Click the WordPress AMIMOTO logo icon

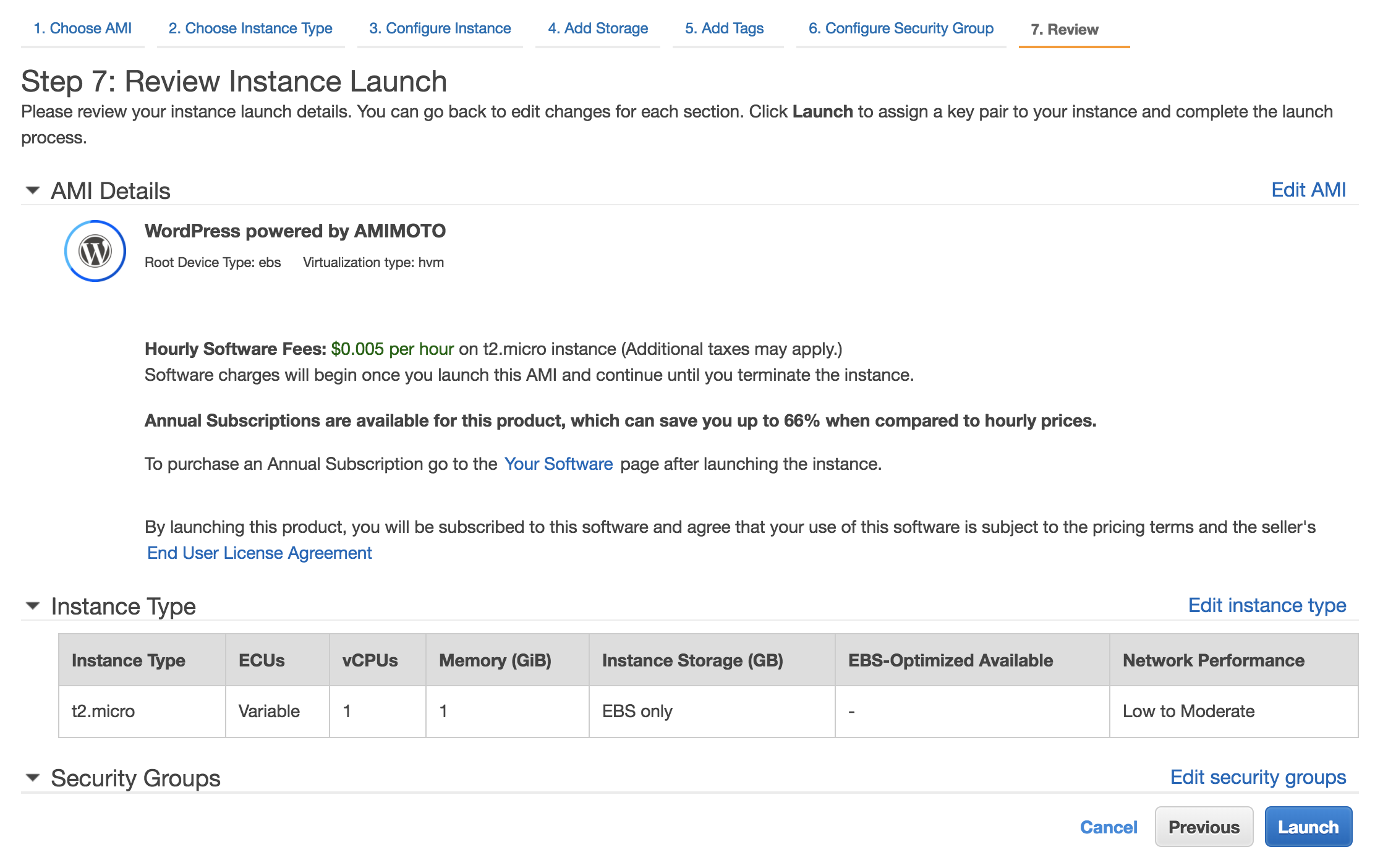[95, 251]
